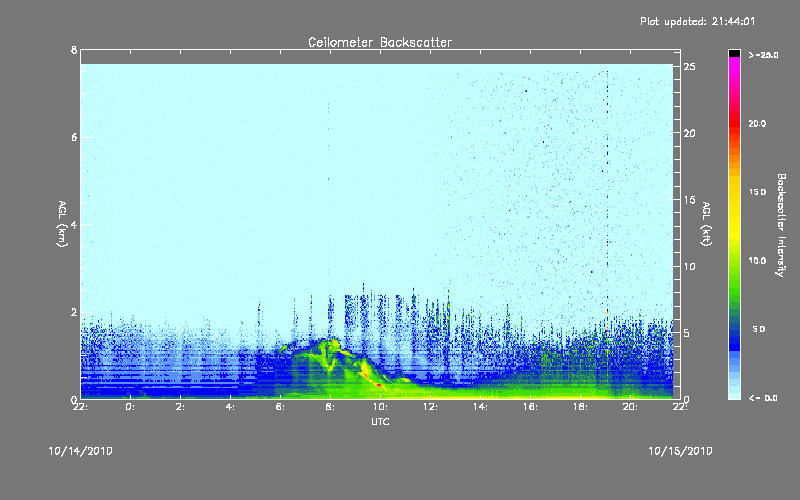Click the "5.0" colorbar label
The height and width of the screenshot is (500, 800).
(759, 329)
